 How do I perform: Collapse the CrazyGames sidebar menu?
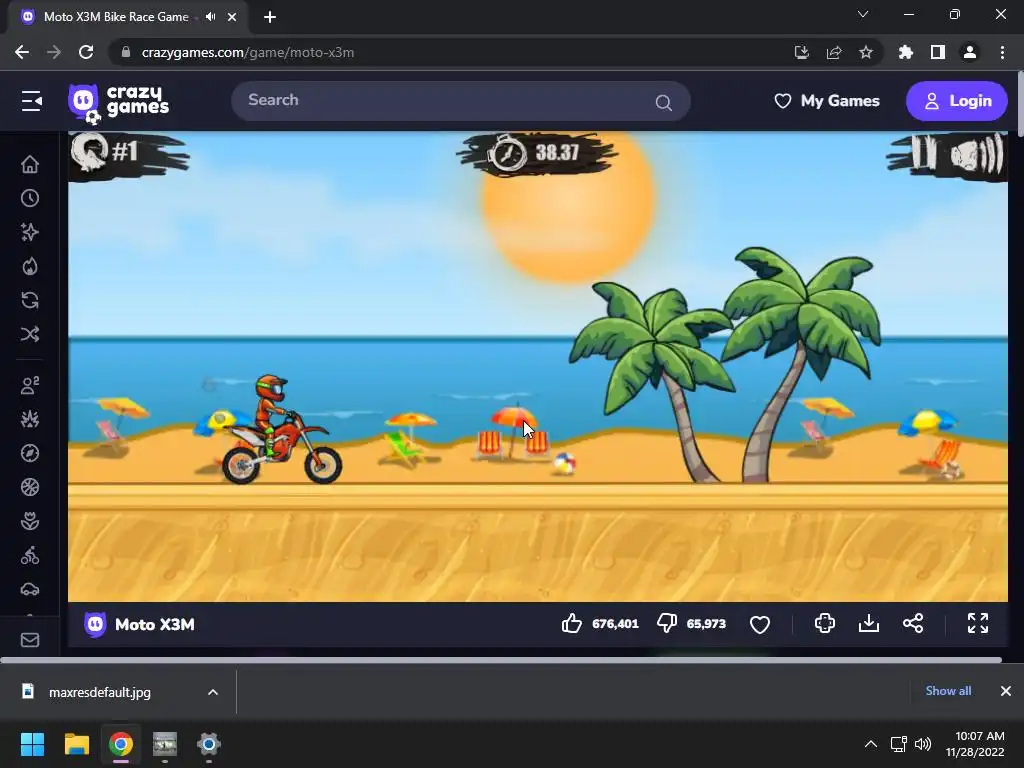[x=31, y=101]
